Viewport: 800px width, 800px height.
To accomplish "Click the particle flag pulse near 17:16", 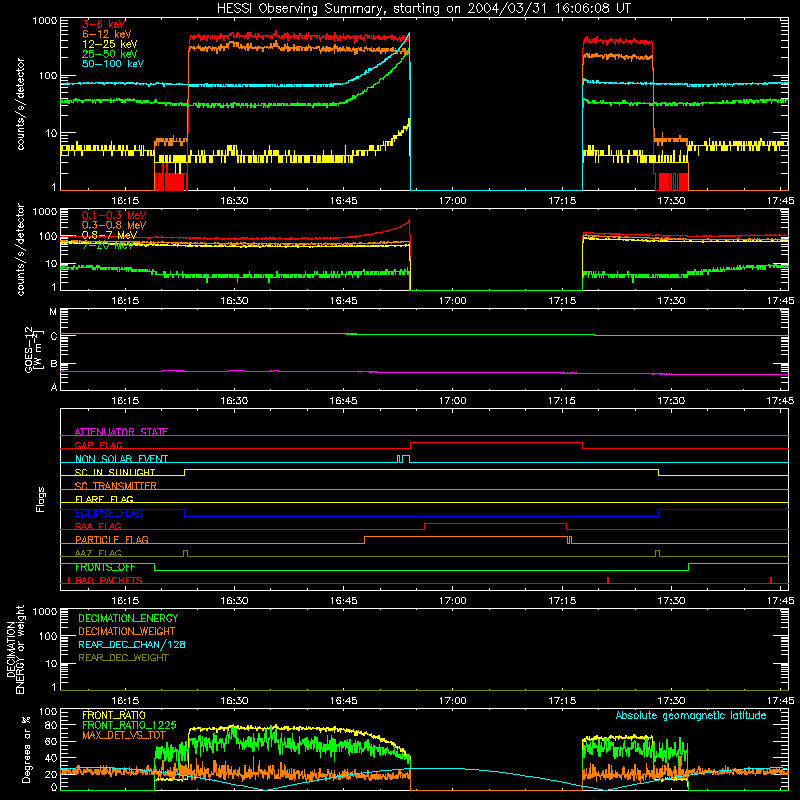I will tap(569, 540).
